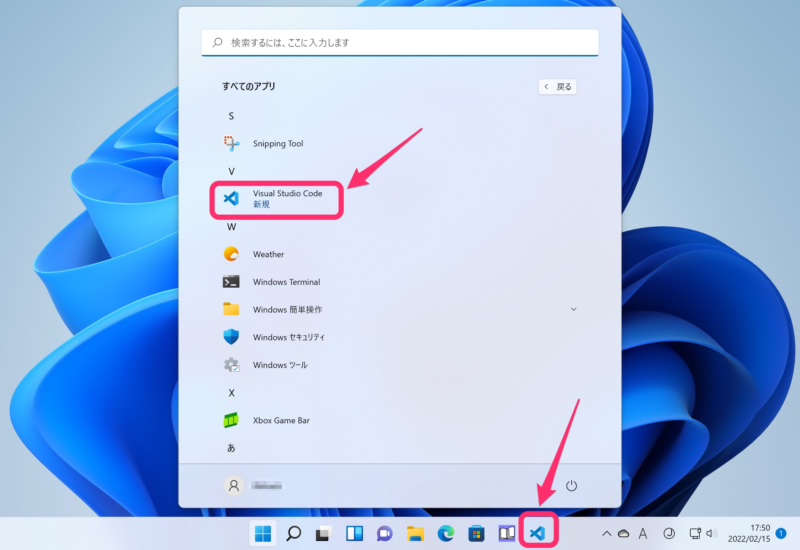This screenshot has height=550, width=800.
Task: Open the clock and date 17:50
Action: (x=748, y=533)
